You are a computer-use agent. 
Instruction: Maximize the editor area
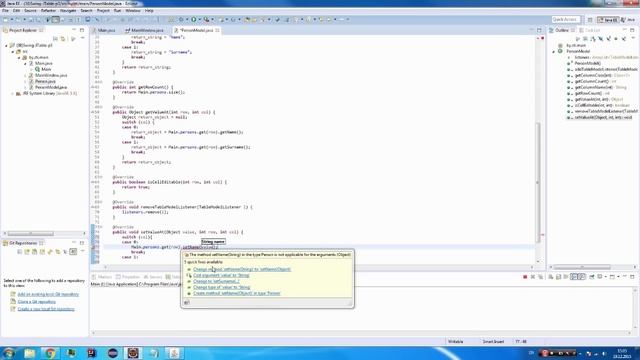coord(539,30)
